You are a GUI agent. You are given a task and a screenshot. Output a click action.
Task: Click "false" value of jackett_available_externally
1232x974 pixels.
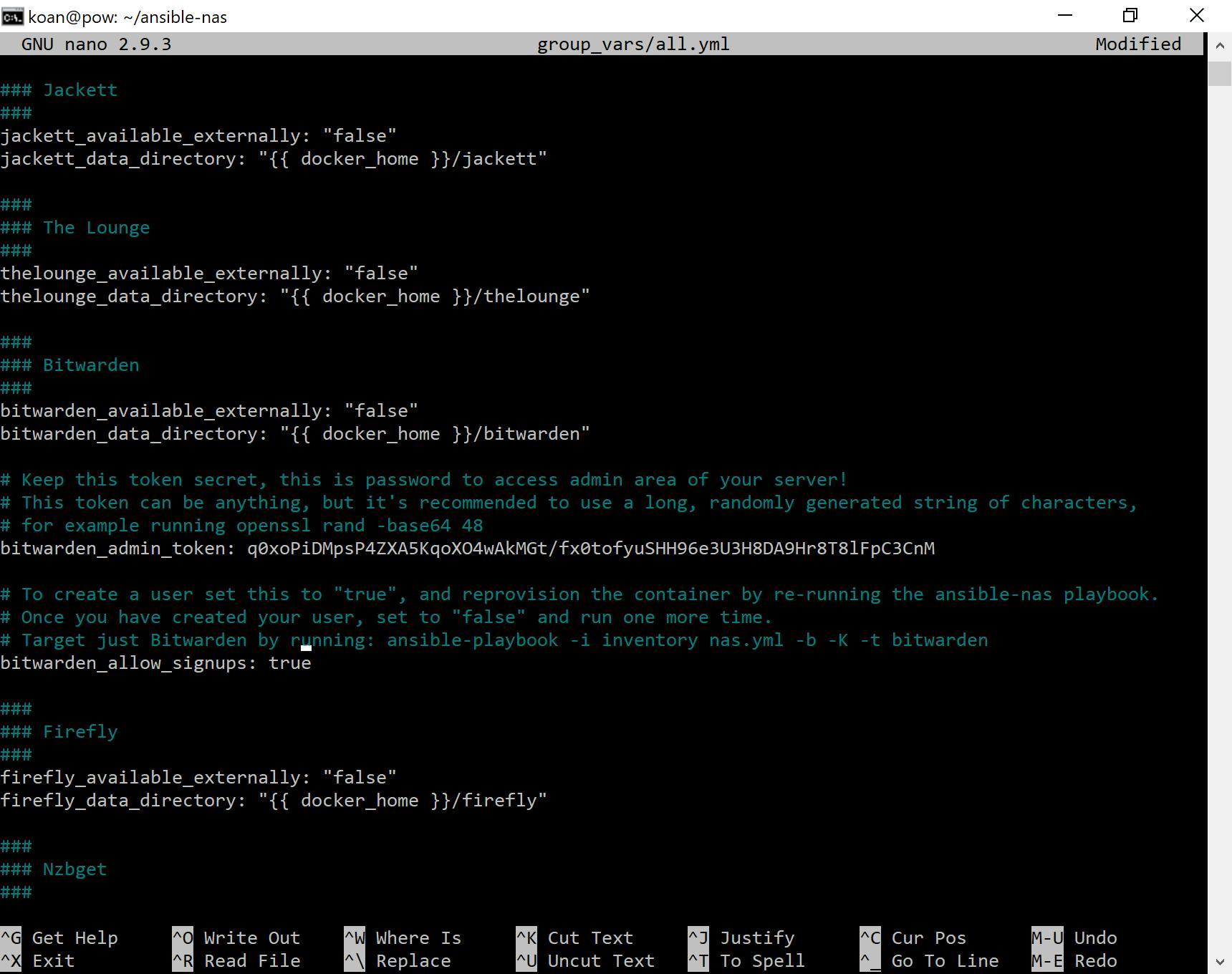point(360,136)
